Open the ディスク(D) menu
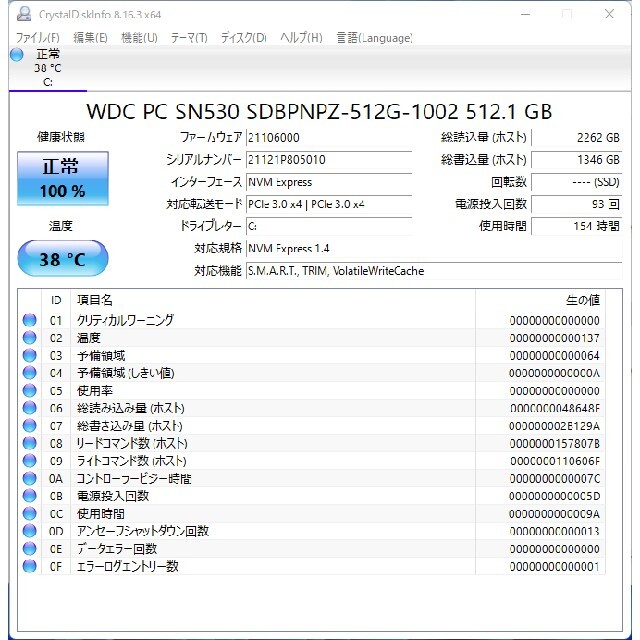The width and height of the screenshot is (640, 640). [243, 38]
